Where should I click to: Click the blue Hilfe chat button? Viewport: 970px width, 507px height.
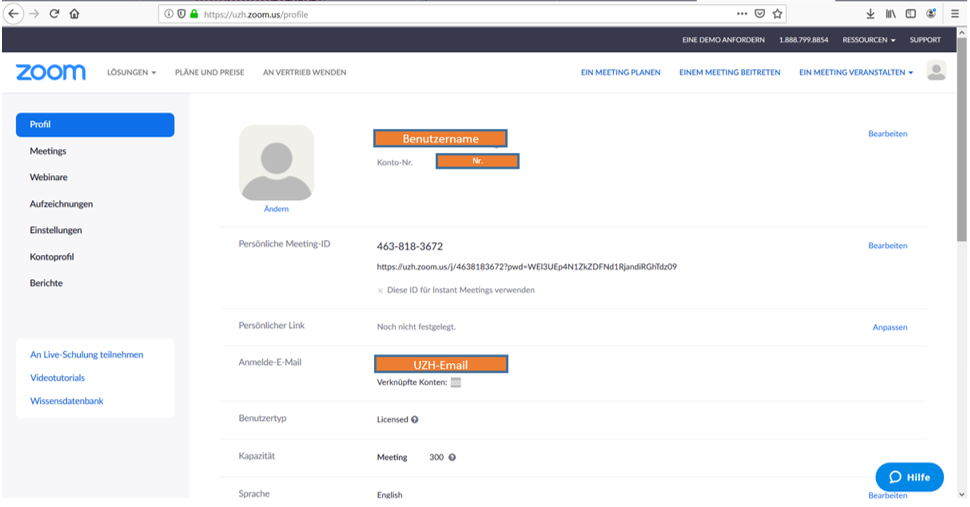(x=909, y=477)
